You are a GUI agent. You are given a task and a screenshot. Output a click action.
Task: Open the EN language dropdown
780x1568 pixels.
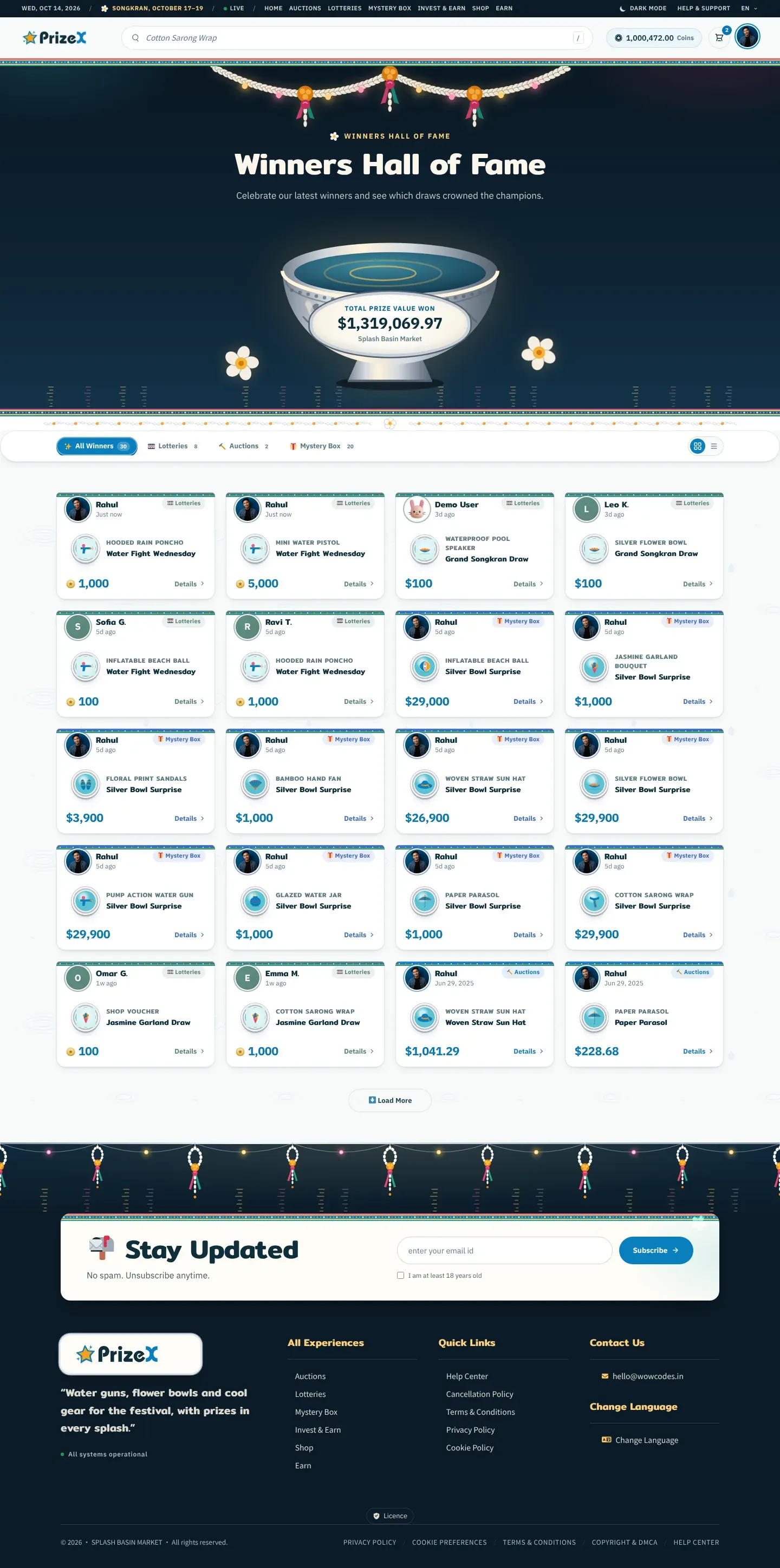(749, 9)
